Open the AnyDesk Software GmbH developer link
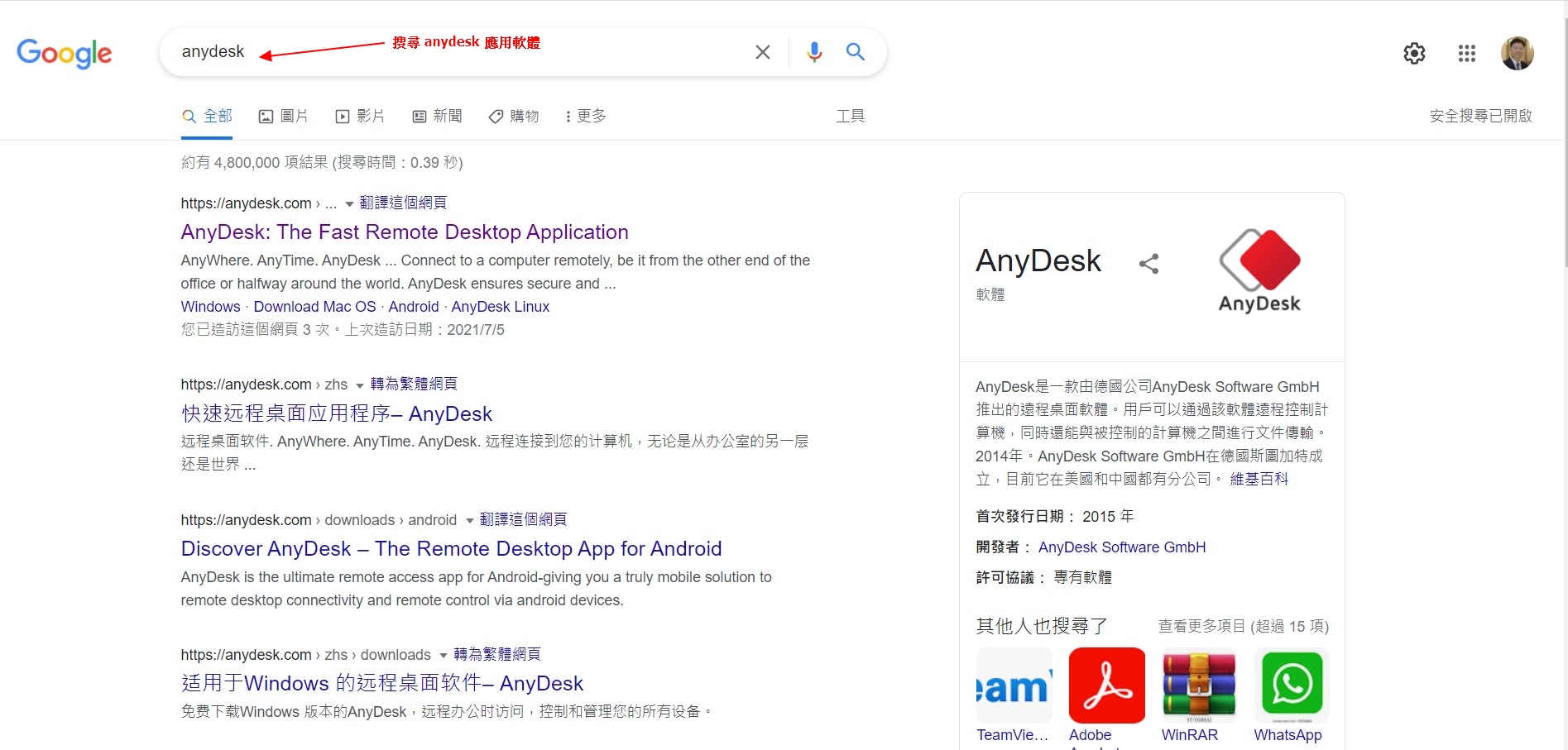The width and height of the screenshot is (1568, 750). (1122, 547)
